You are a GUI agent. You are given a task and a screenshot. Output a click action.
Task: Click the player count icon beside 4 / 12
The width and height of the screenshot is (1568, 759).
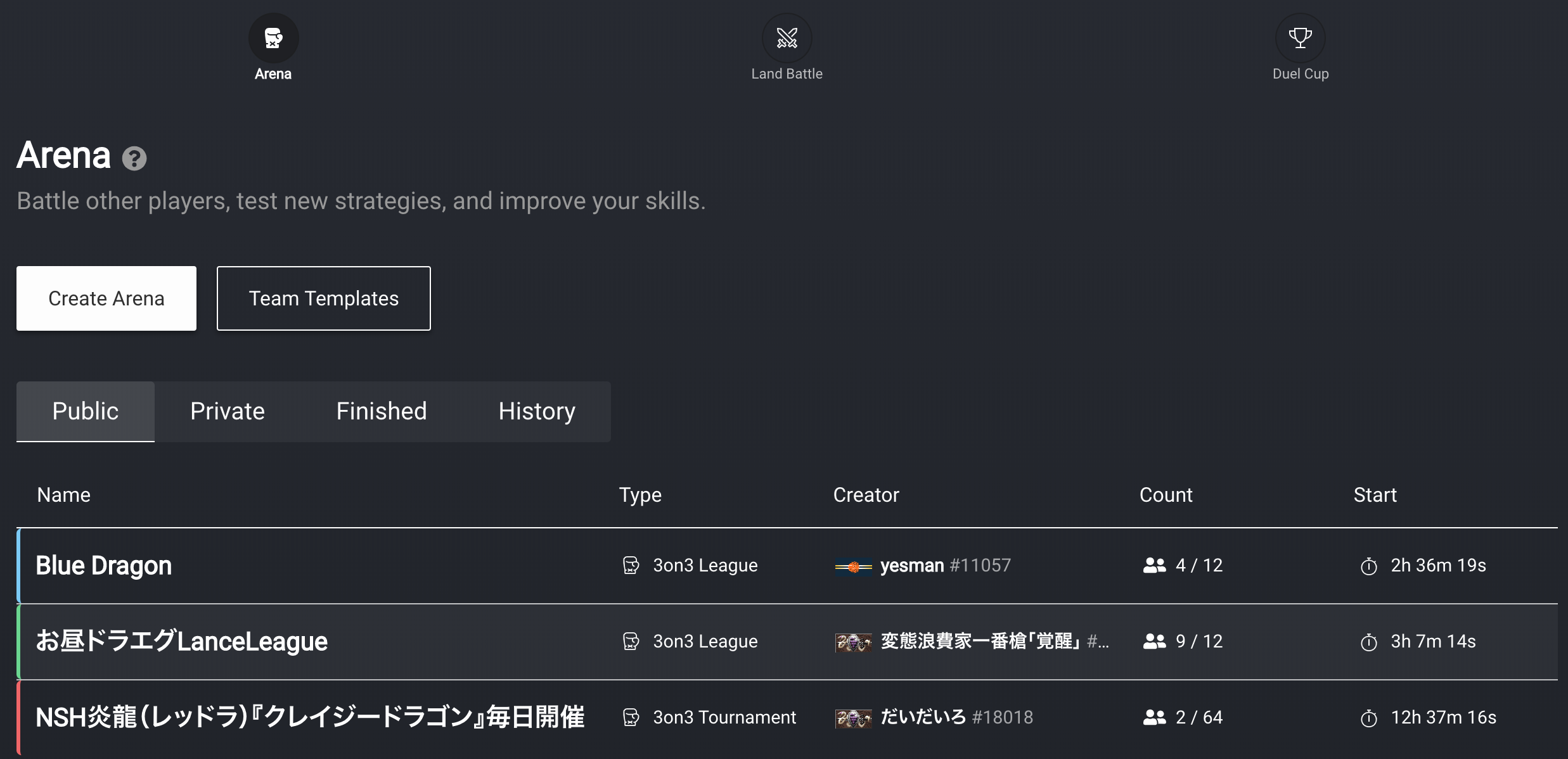[x=1154, y=565]
